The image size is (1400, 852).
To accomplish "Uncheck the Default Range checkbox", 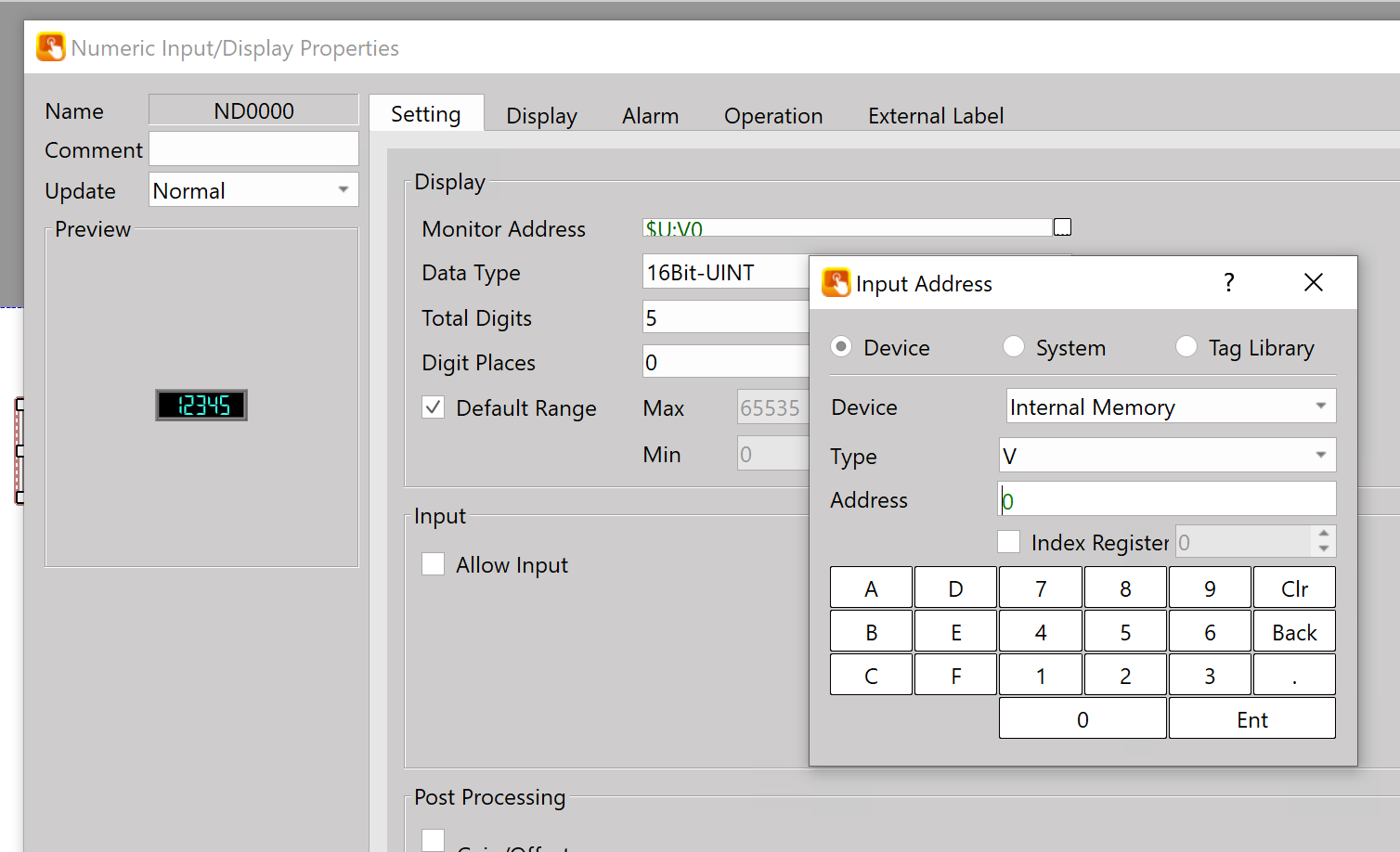I will tap(434, 407).
